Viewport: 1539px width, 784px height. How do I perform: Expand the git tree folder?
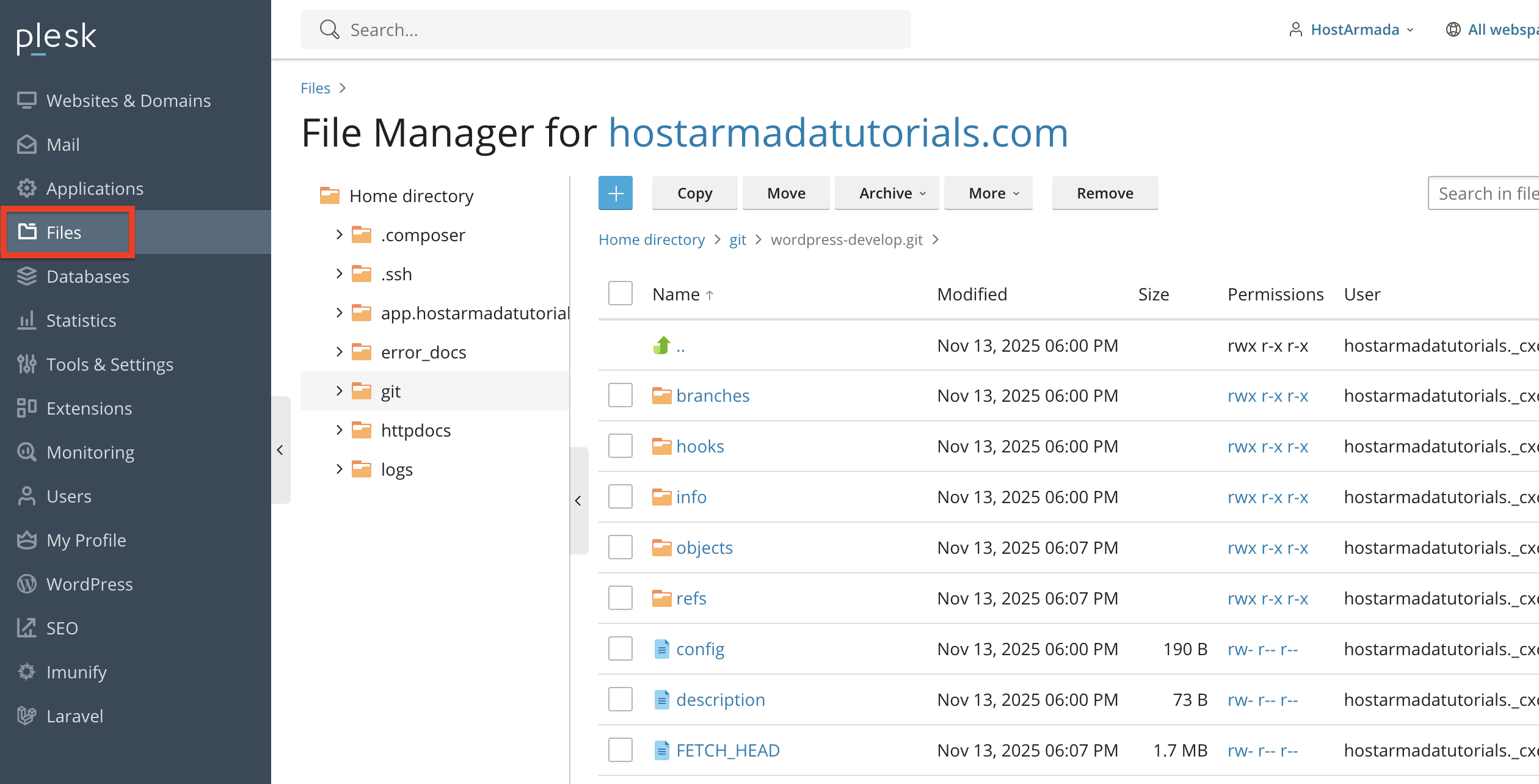pyautogui.click(x=340, y=391)
